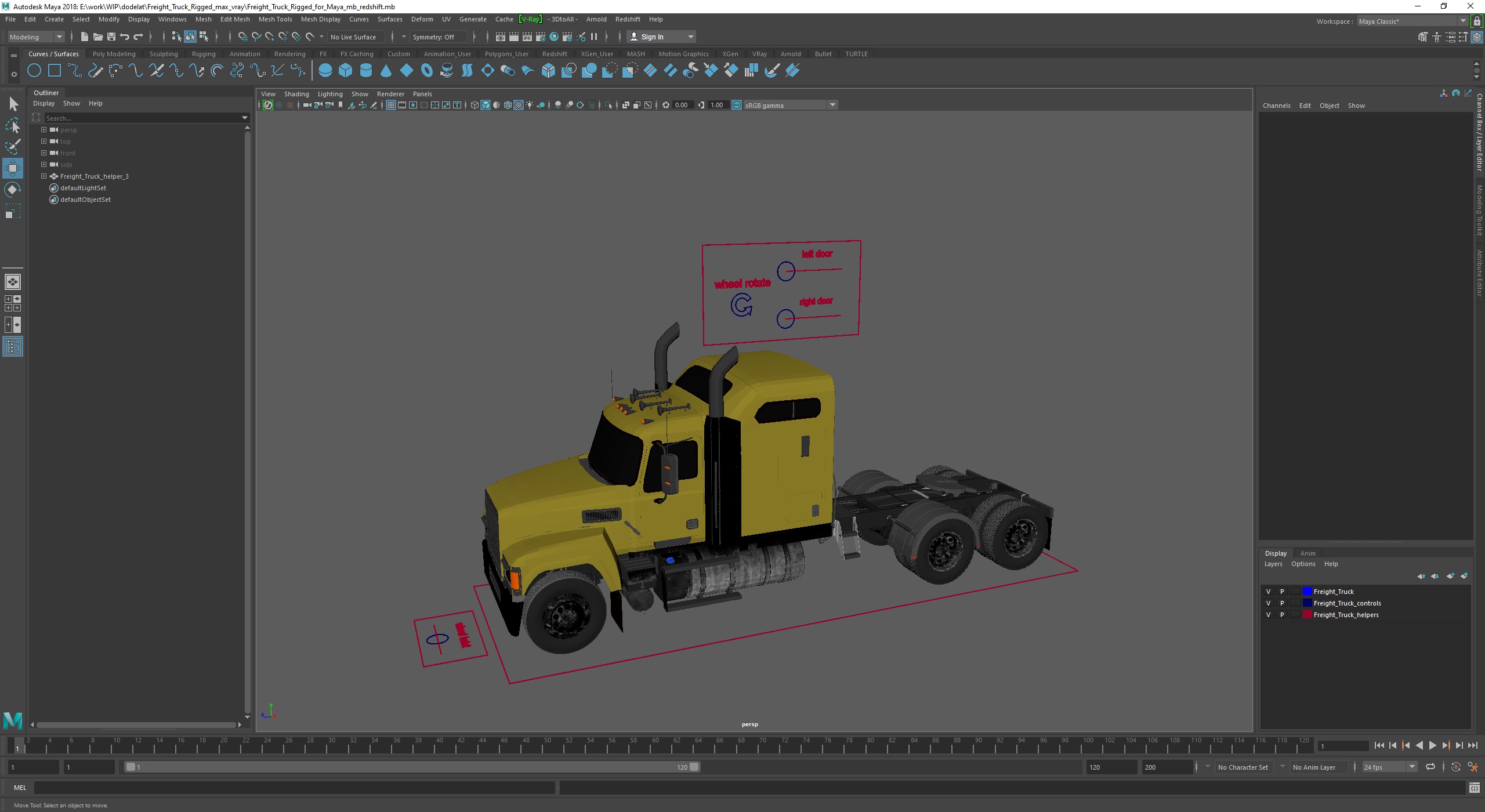
Task: Click the time range slider bar
Action: coord(412,767)
